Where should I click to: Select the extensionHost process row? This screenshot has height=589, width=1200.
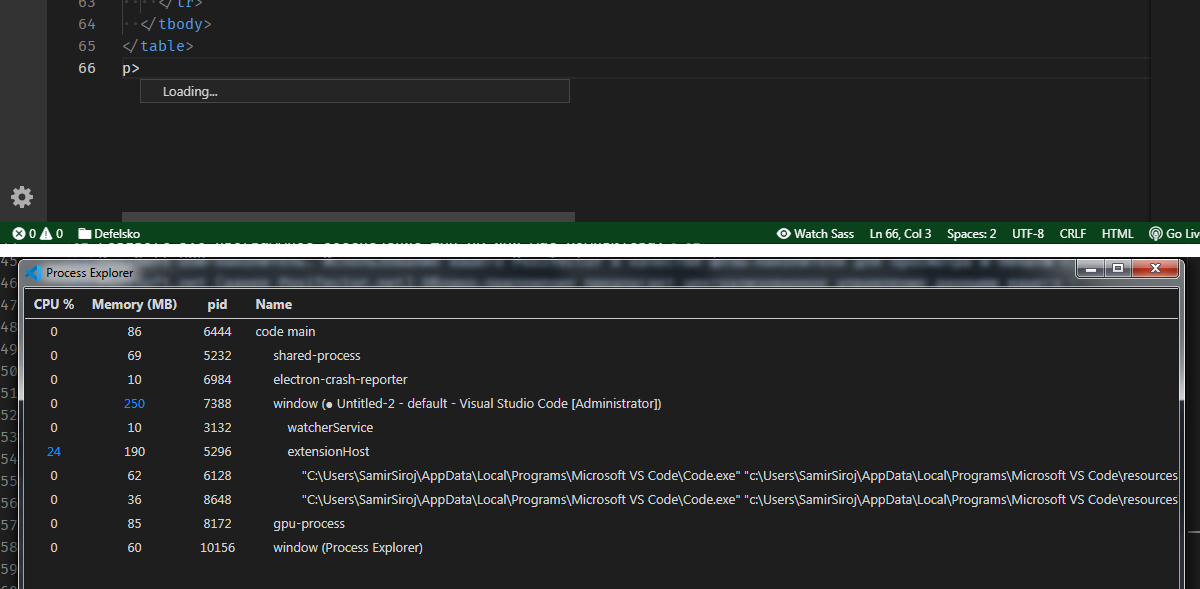(600, 451)
